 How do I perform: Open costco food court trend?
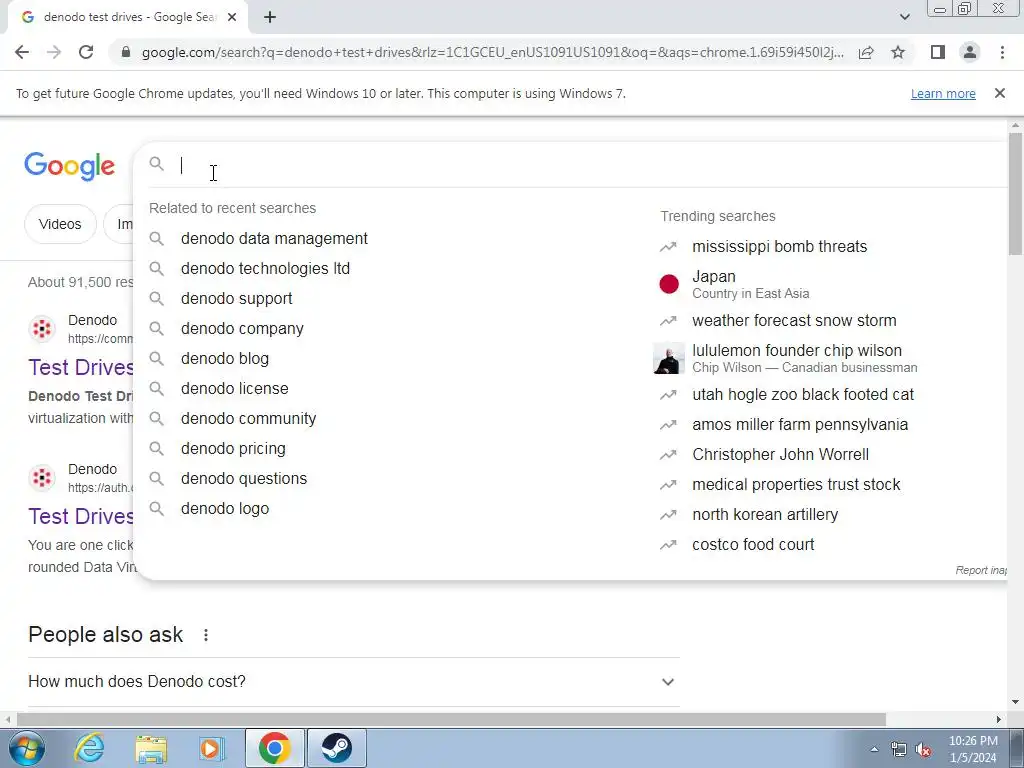753,545
